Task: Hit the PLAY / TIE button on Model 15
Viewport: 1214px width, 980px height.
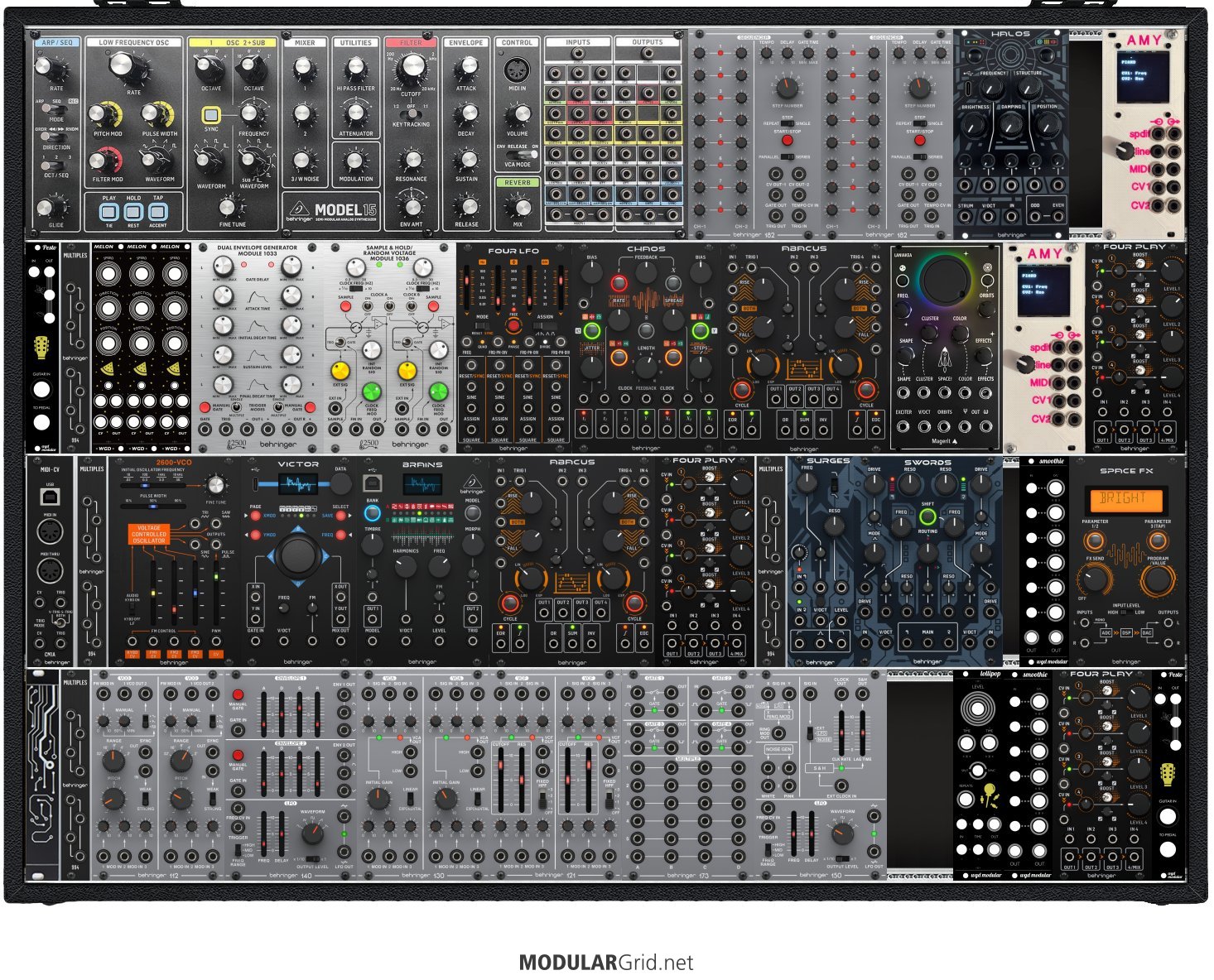Action: coord(109,211)
